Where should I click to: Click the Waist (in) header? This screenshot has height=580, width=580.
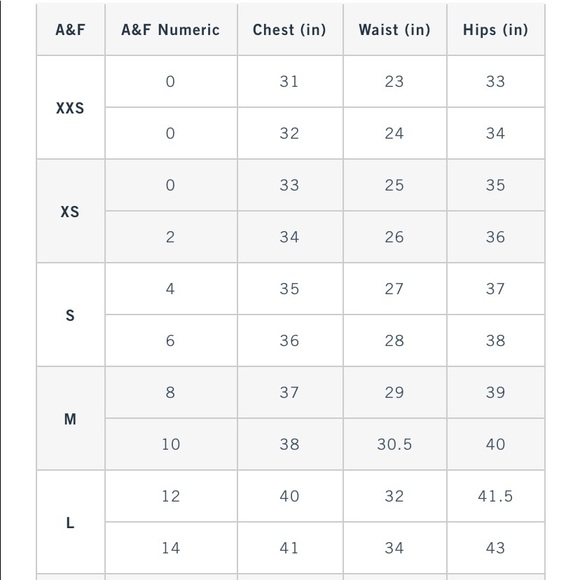pos(395,30)
